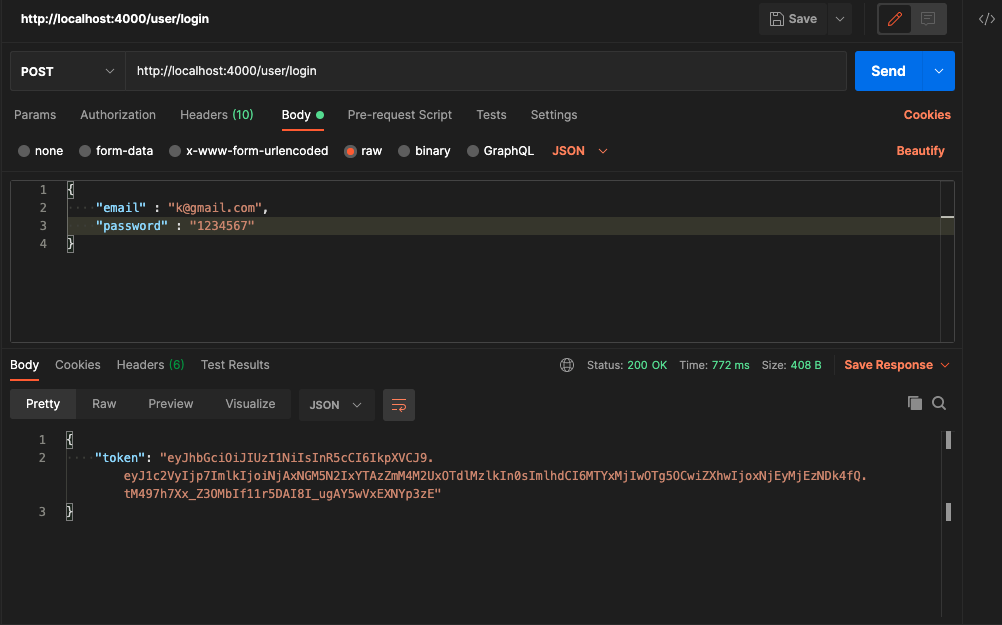Open the request body JSON type dropdown
Screen dimensions: 1002x625
pyautogui.click(x=579, y=151)
